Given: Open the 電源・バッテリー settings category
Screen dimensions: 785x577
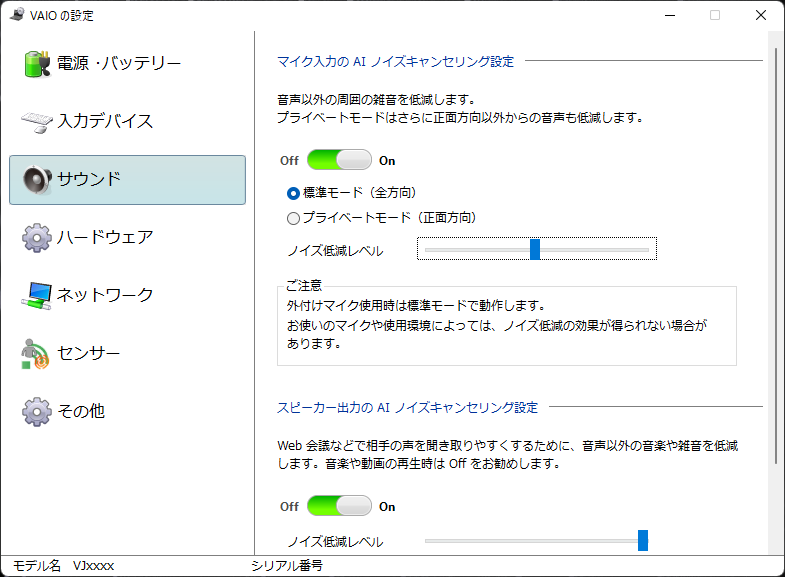Looking at the screenshot, I should pyautogui.click(x=127, y=64).
